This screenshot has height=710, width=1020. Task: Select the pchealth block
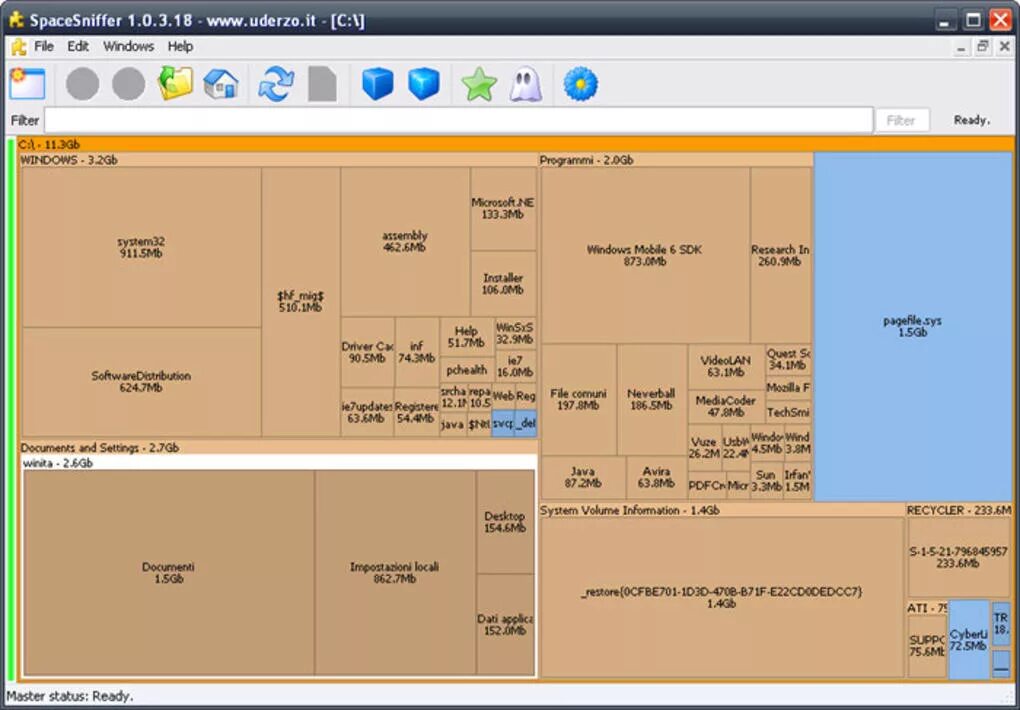(x=466, y=370)
